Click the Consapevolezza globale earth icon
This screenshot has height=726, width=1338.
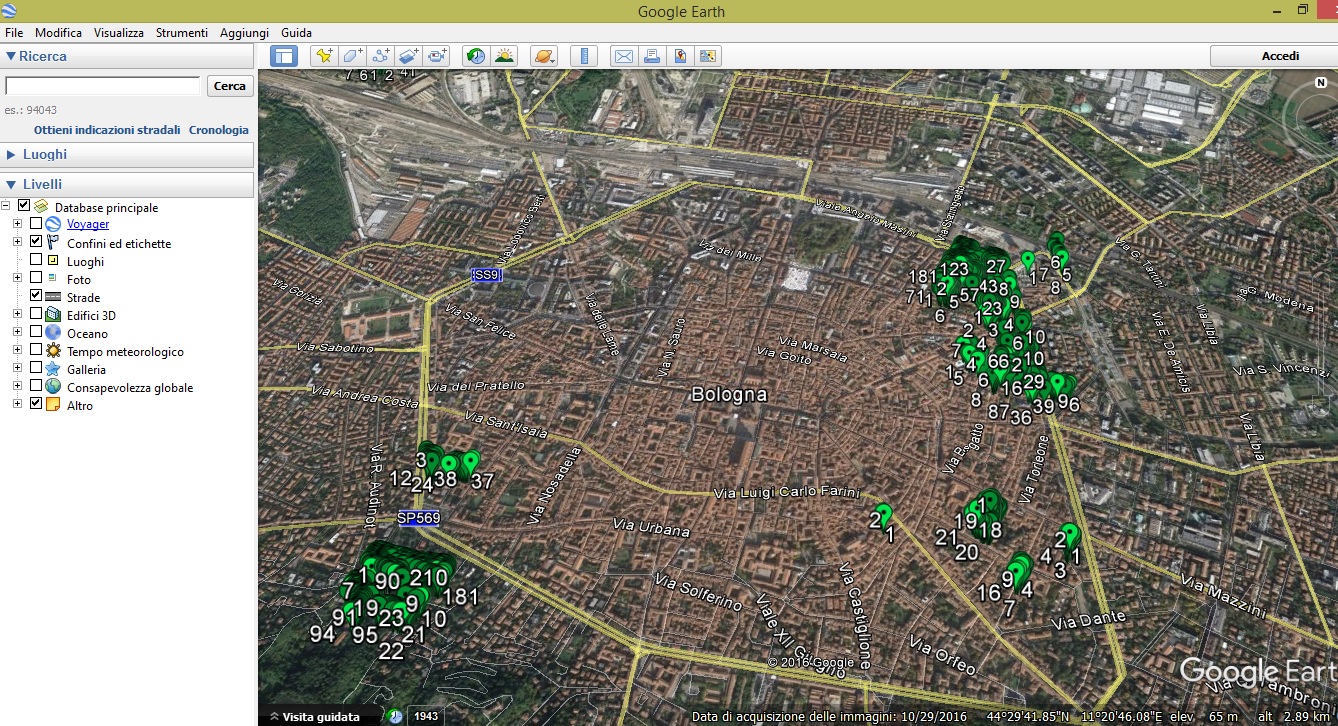[x=53, y=387]
